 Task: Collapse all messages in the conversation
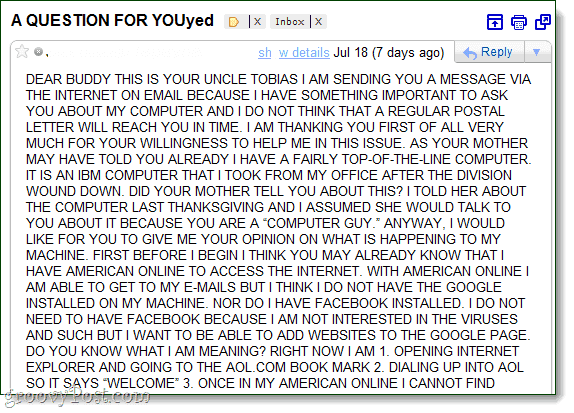[495, 22]
